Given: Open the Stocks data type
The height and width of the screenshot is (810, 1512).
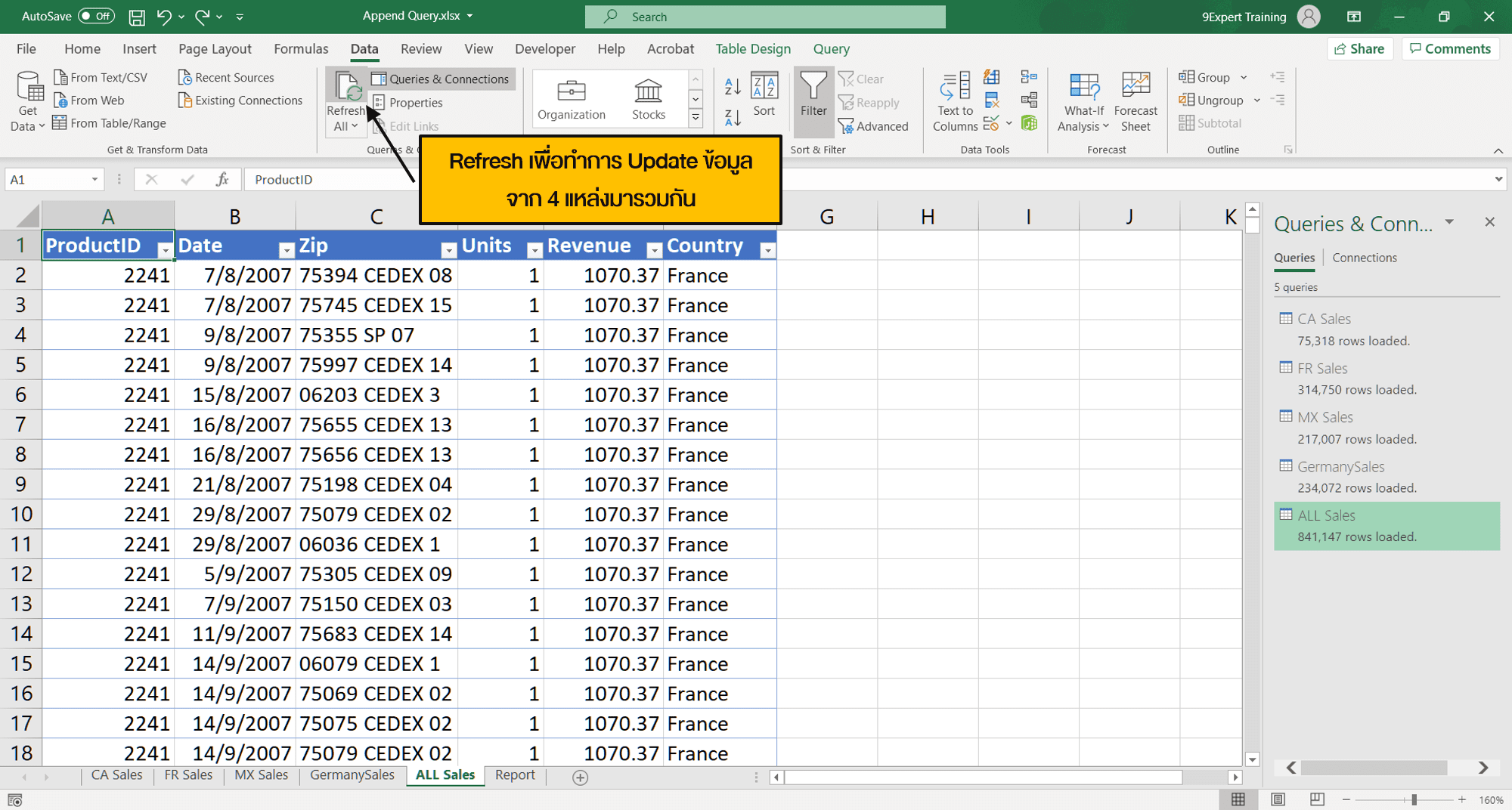Looking at the screenshot, I should (648, 98).
